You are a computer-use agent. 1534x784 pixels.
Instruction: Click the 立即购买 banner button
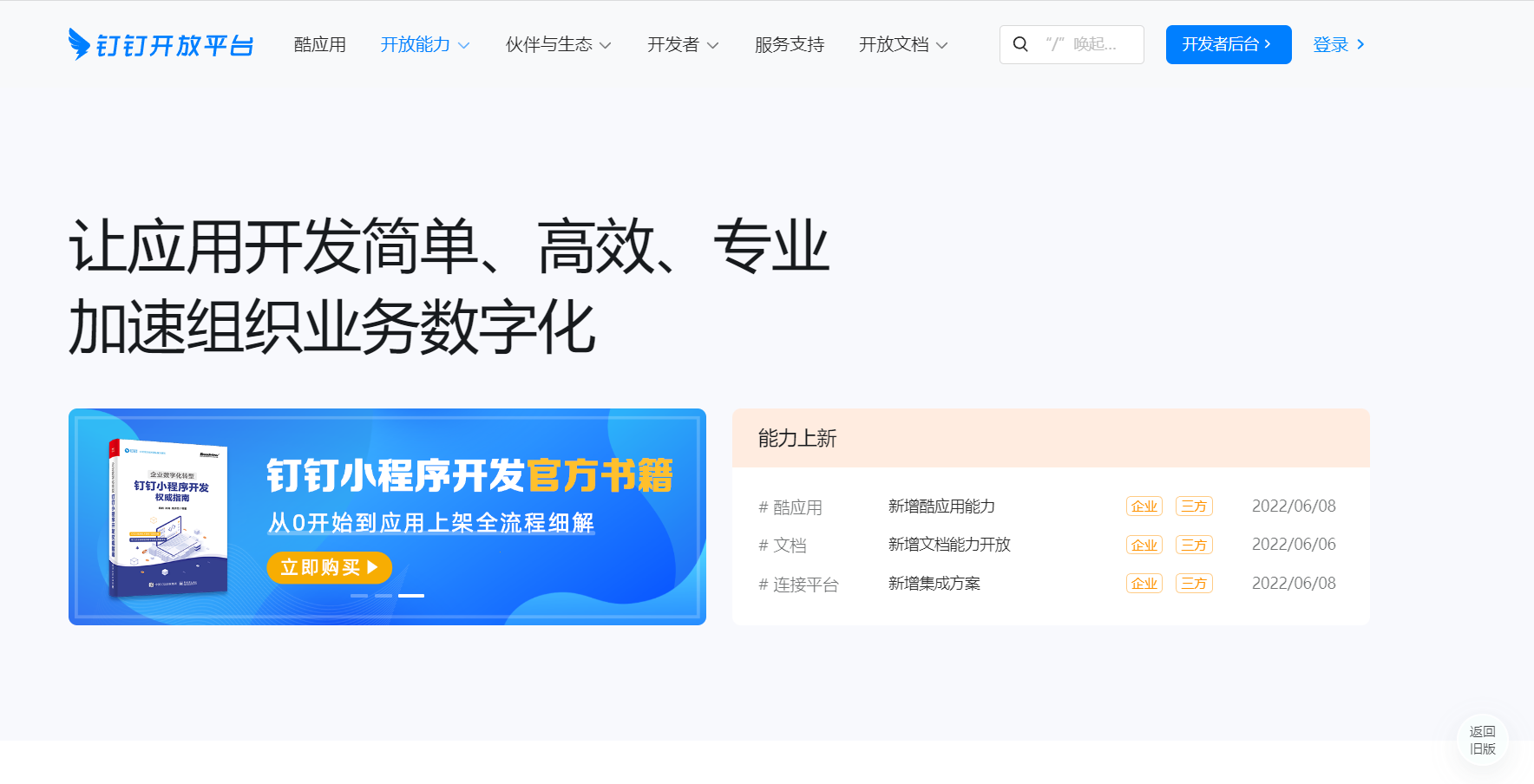point(330,567)
